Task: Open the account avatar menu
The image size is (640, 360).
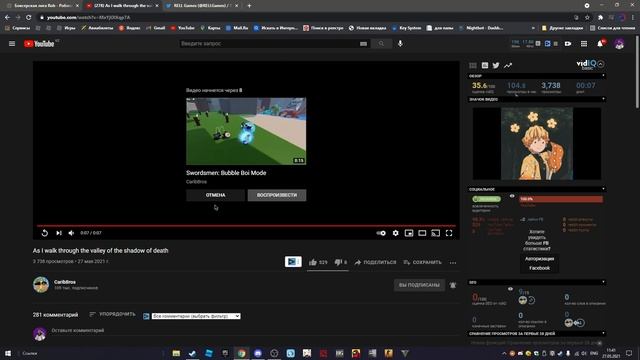Action: (619, 44)
